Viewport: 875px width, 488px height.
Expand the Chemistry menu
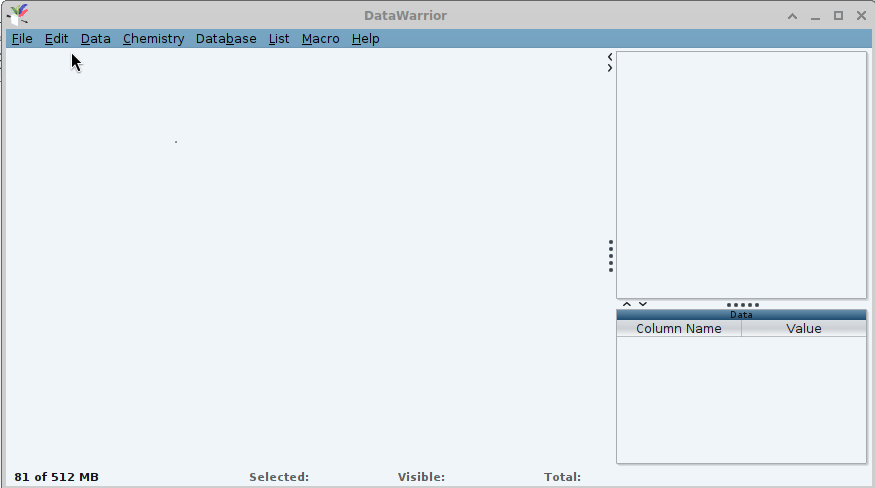(153, 39)
